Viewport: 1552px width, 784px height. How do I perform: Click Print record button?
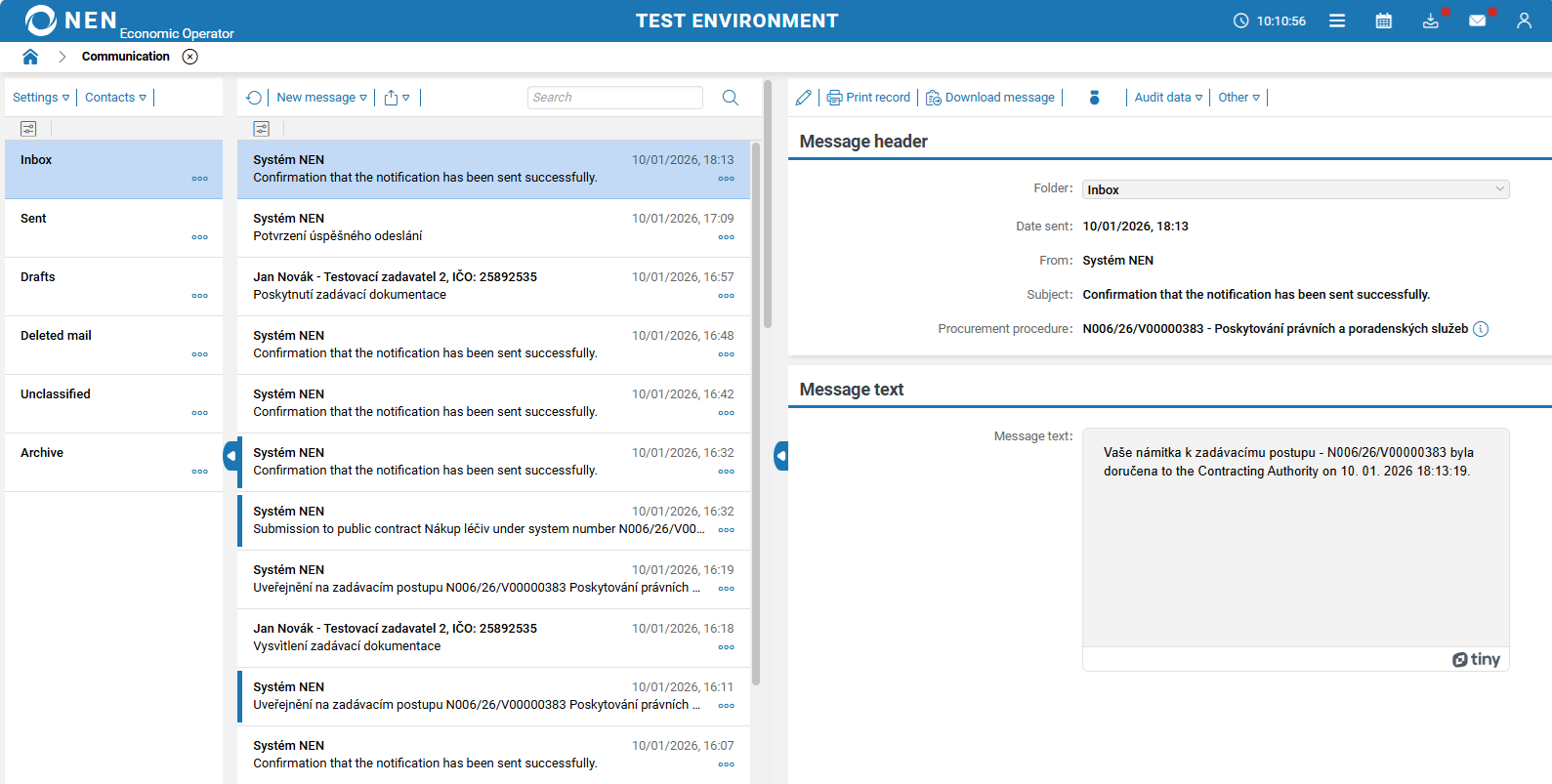[x=868, y=98]
